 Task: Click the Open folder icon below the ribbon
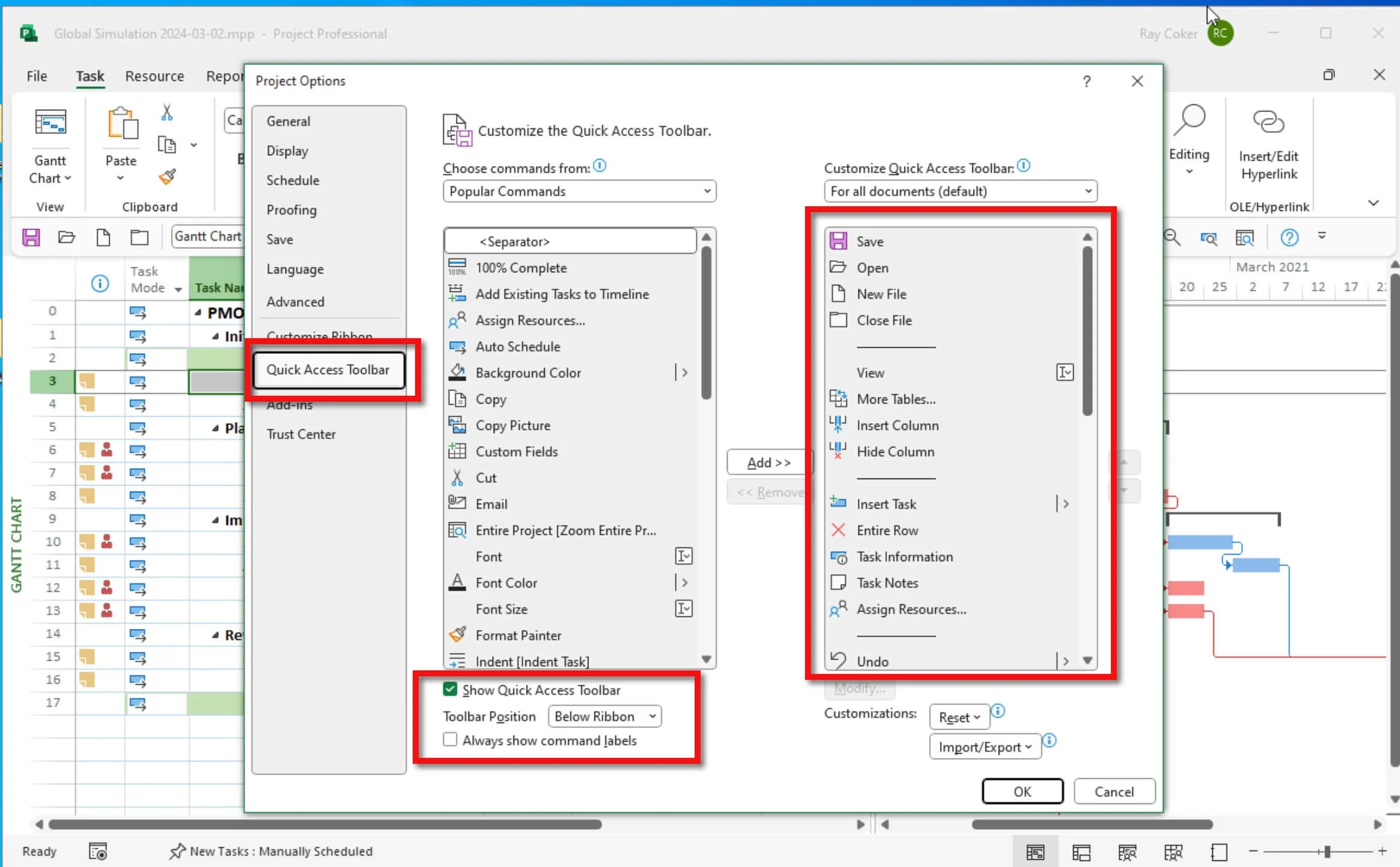coord(66,237)
